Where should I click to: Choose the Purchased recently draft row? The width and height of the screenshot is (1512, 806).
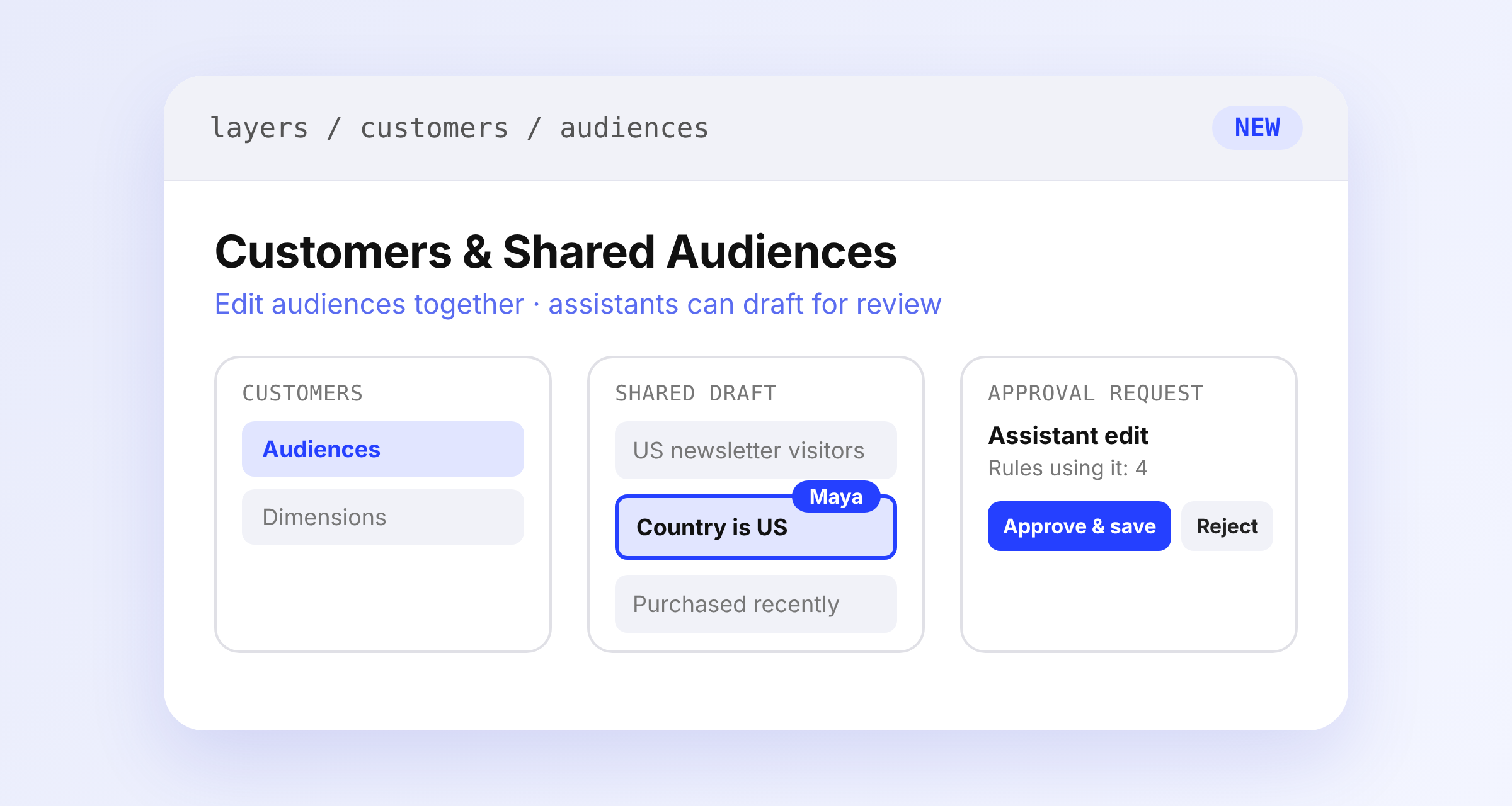(755, 604)
